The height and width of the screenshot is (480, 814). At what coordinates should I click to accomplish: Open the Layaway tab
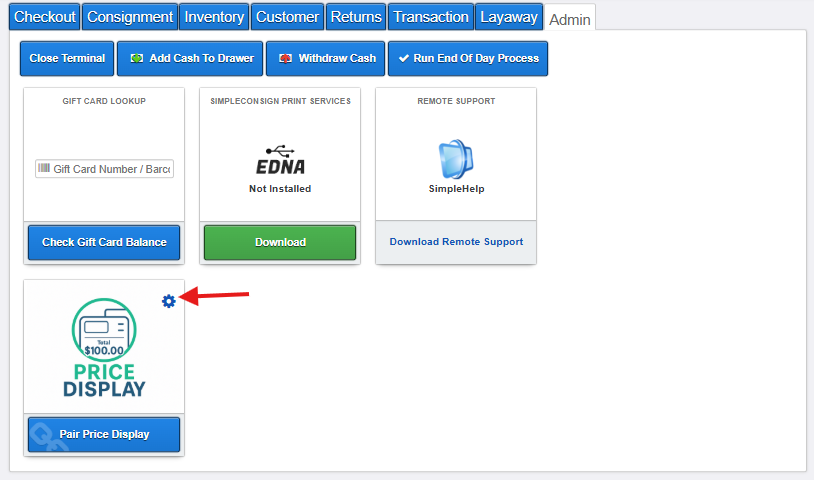point(508,17)
